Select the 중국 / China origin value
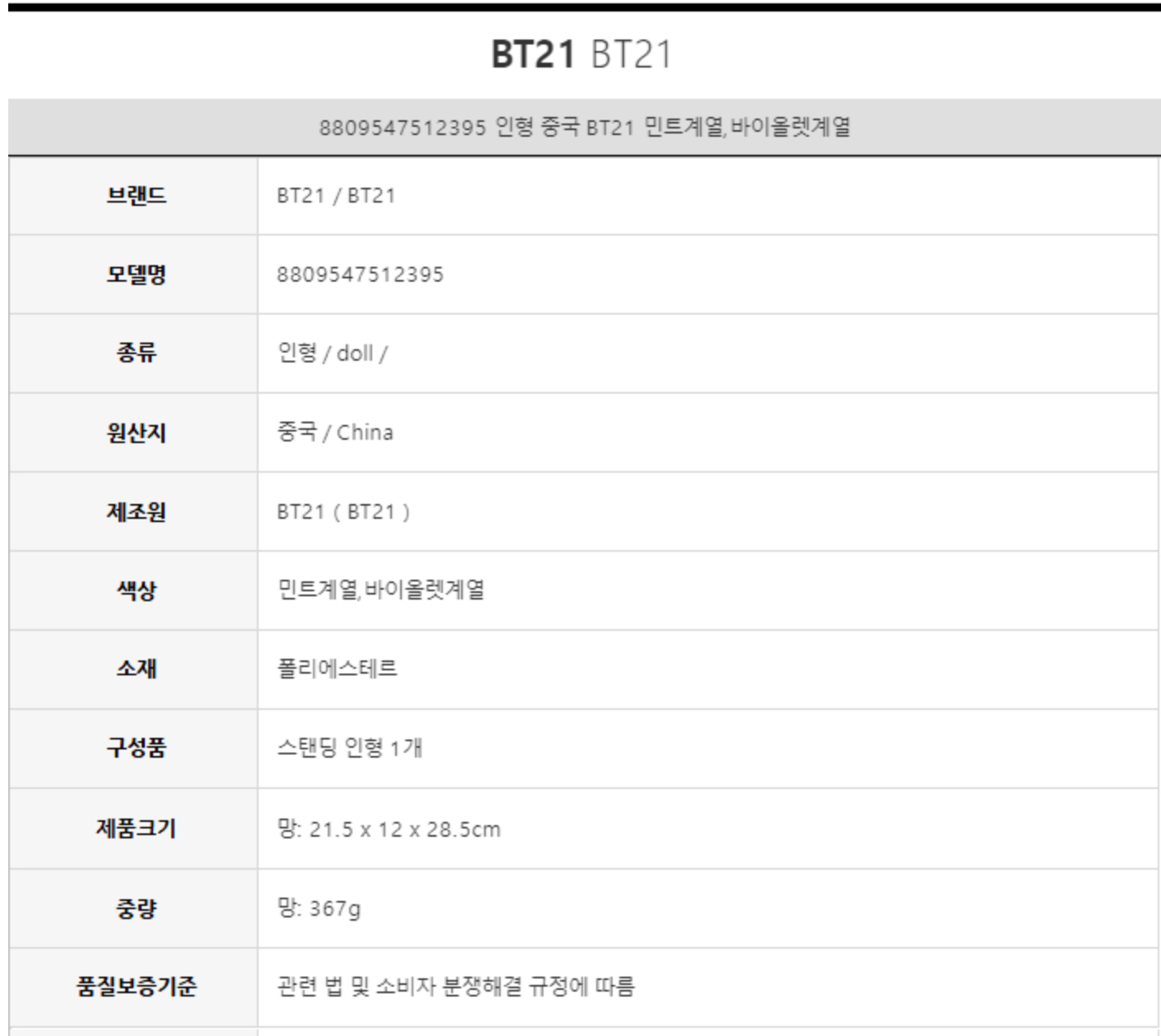Viewport: 1161px width, 1036px height. [335, 432]
